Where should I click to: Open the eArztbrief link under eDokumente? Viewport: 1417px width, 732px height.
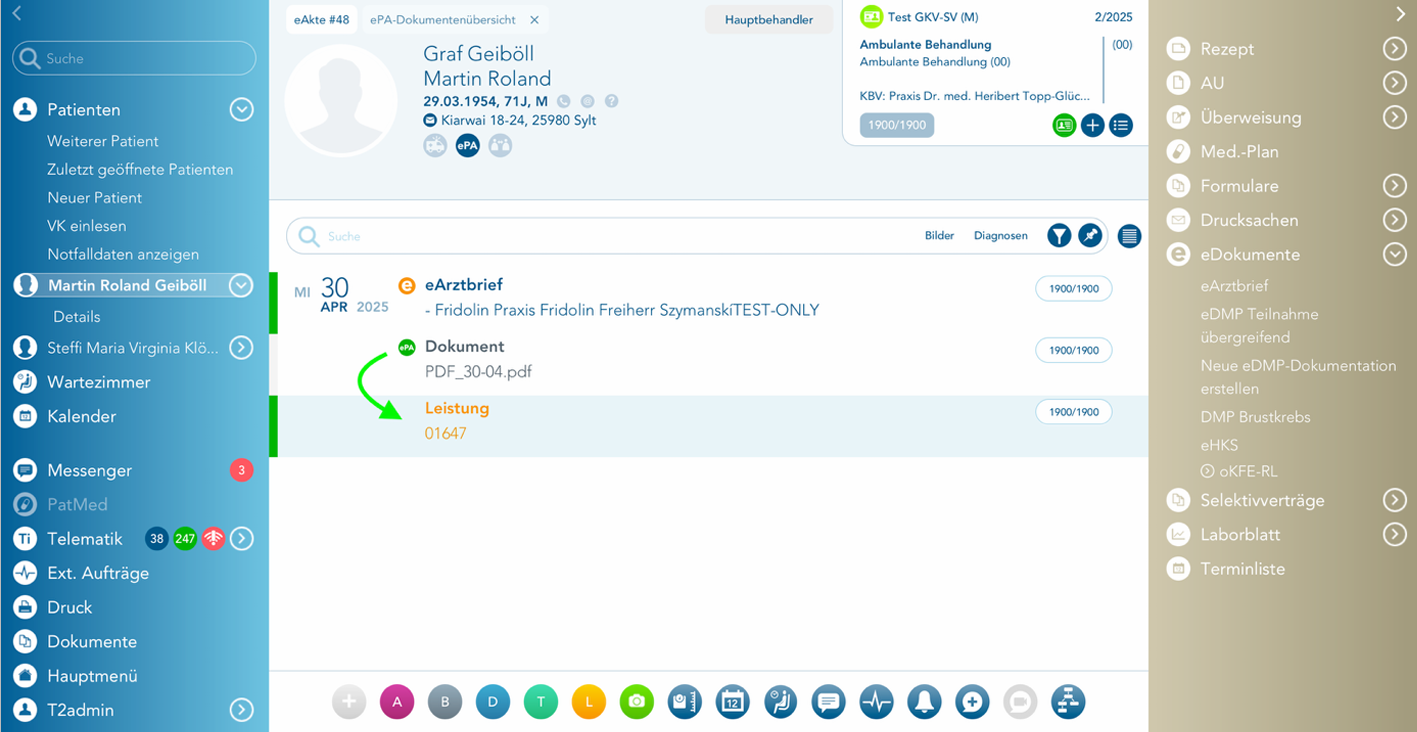(x=1234, y=286)
